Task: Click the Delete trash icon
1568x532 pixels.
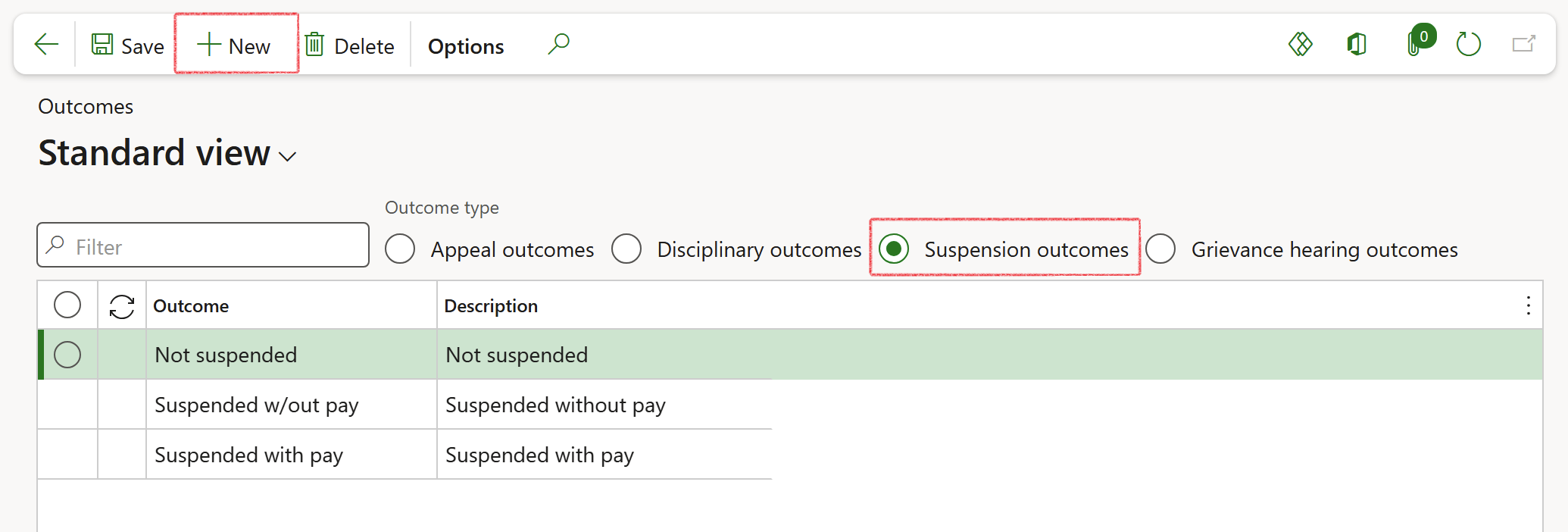Action: click(314, 45)
